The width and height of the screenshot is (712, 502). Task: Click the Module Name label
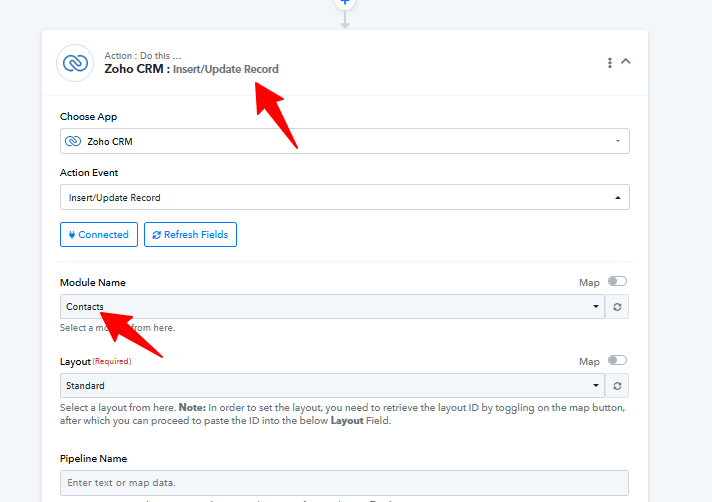click(93, 282)
